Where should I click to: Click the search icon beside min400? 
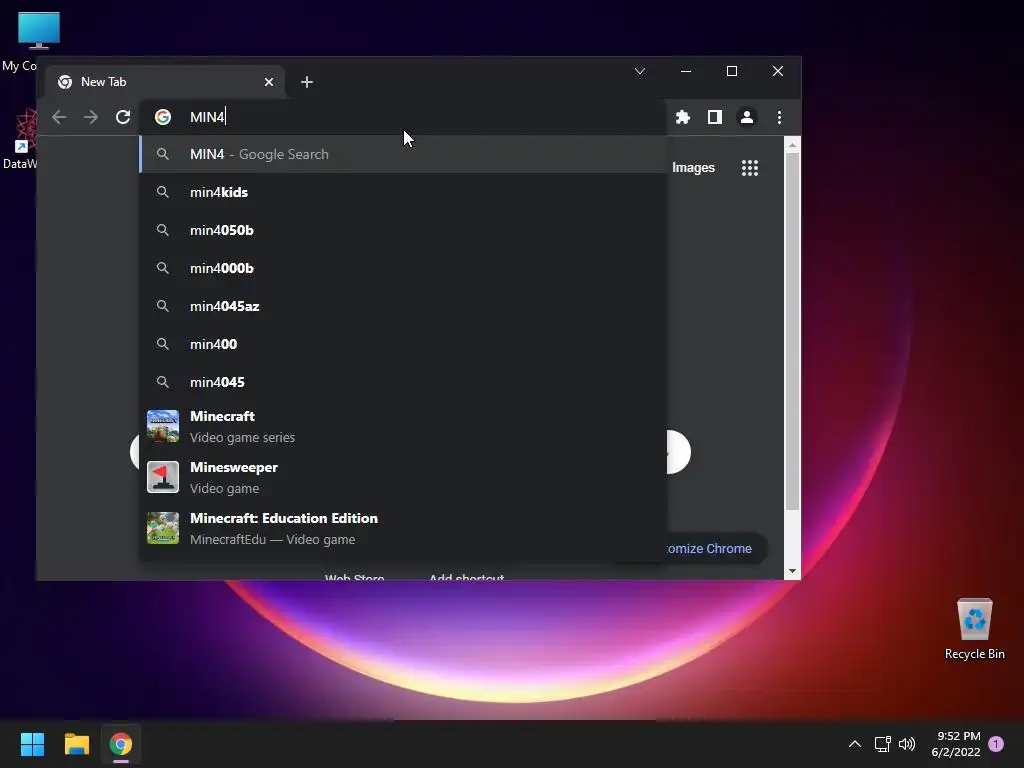point(163,344)
